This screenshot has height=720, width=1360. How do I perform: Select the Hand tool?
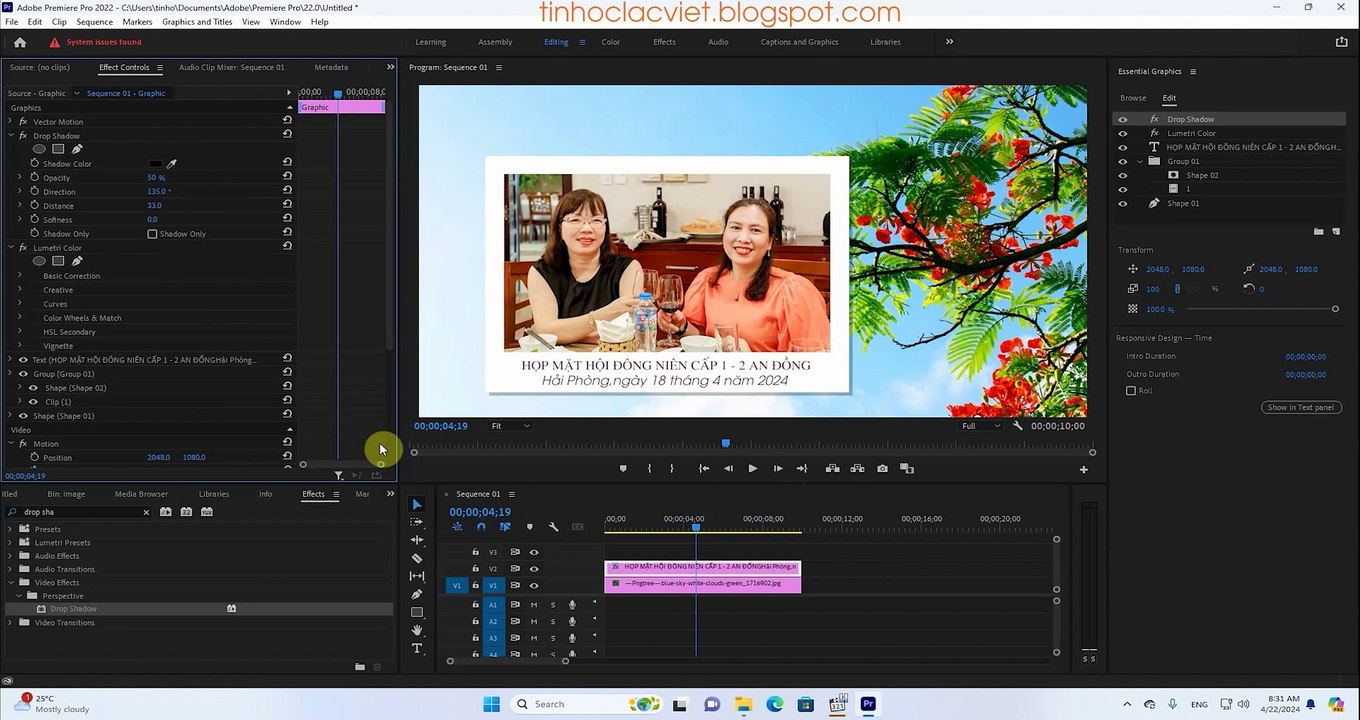click(417, 630)
